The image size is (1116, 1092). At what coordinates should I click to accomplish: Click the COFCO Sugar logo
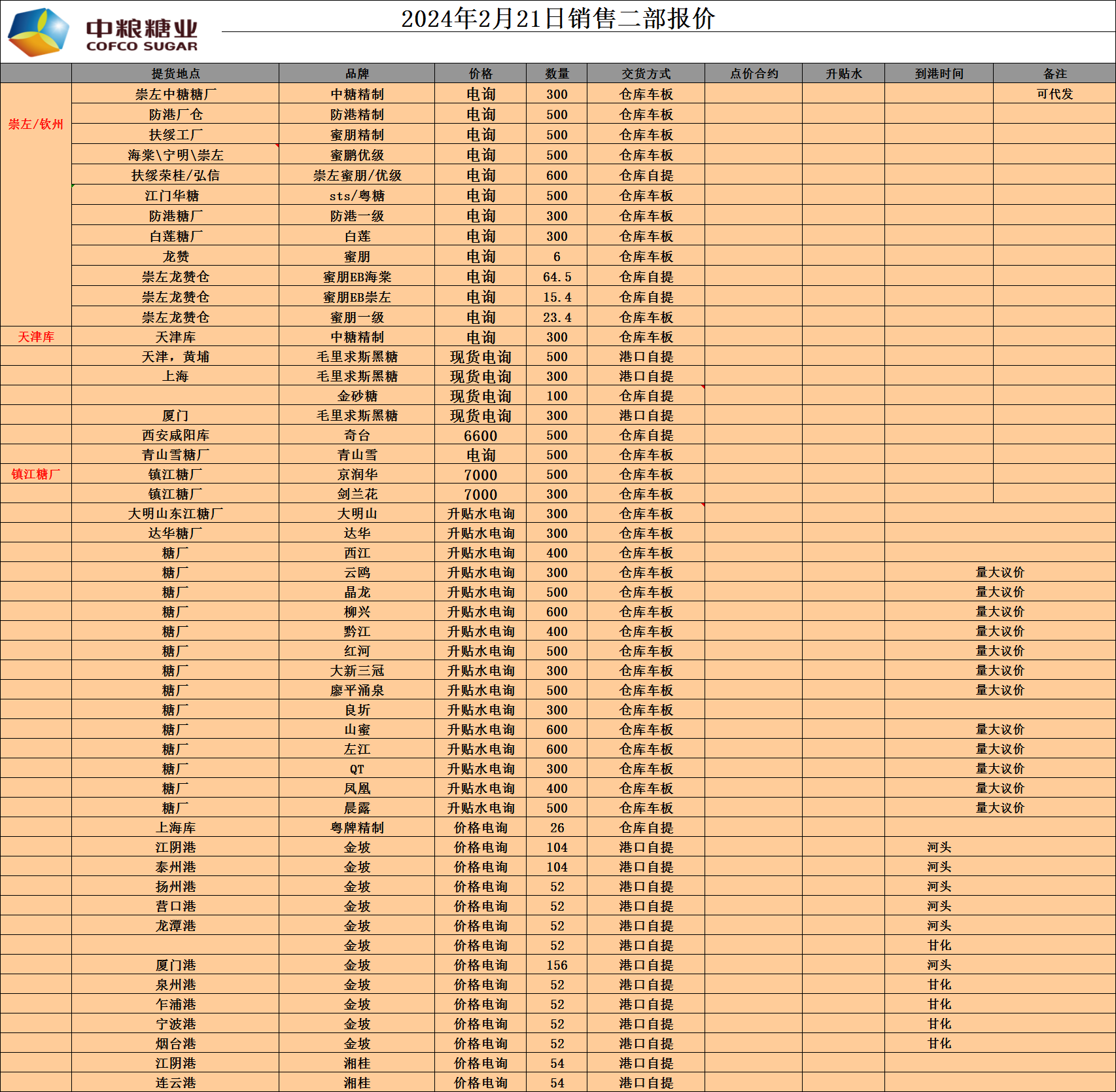(103, 31)
